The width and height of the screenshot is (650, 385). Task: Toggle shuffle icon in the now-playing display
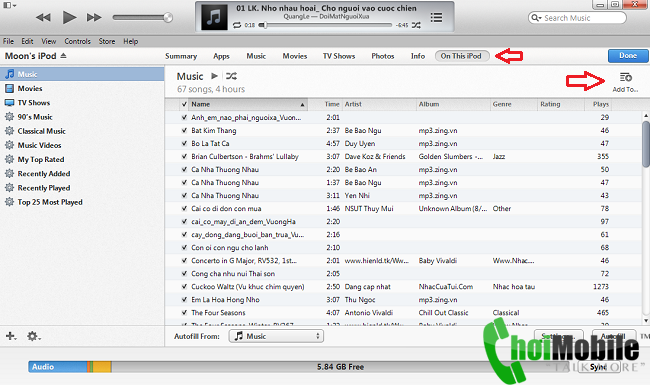(416, 25)
